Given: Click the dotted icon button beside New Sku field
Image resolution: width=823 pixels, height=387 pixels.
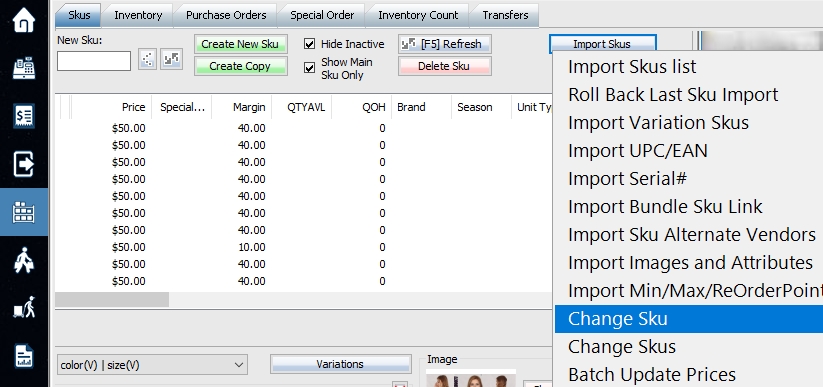Looking at the screenshot, I should [x=147, y=59].
